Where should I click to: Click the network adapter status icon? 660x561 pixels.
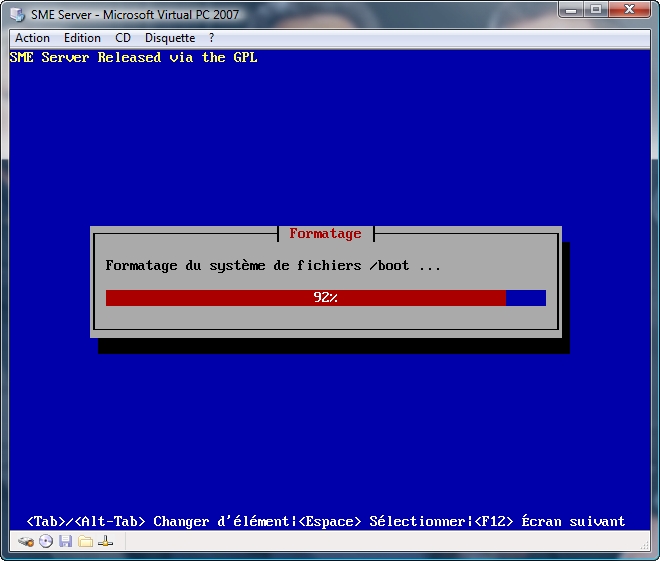105,541
